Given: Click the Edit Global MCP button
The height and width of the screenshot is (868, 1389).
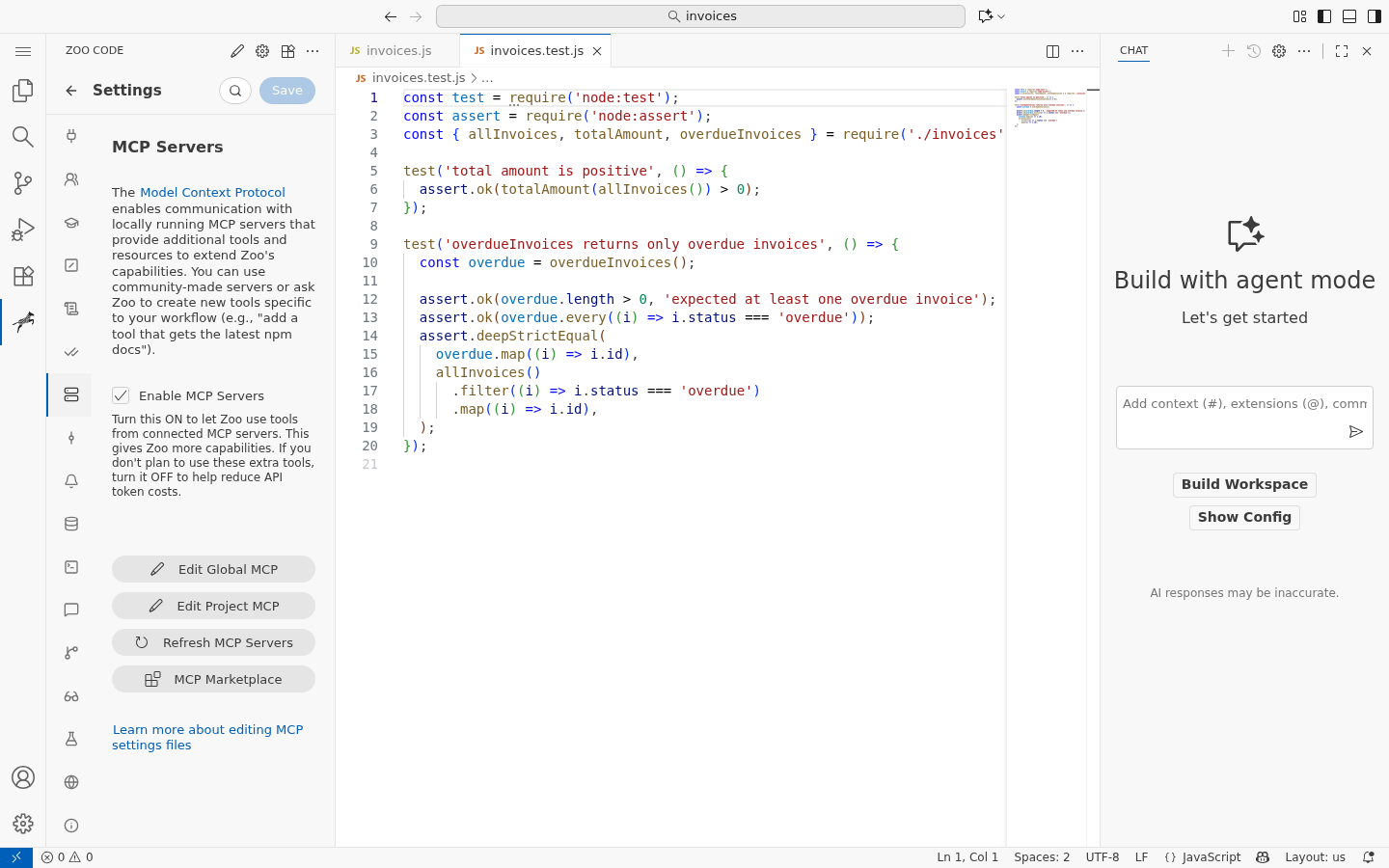Looking at the screenshot, I should 213,569.
